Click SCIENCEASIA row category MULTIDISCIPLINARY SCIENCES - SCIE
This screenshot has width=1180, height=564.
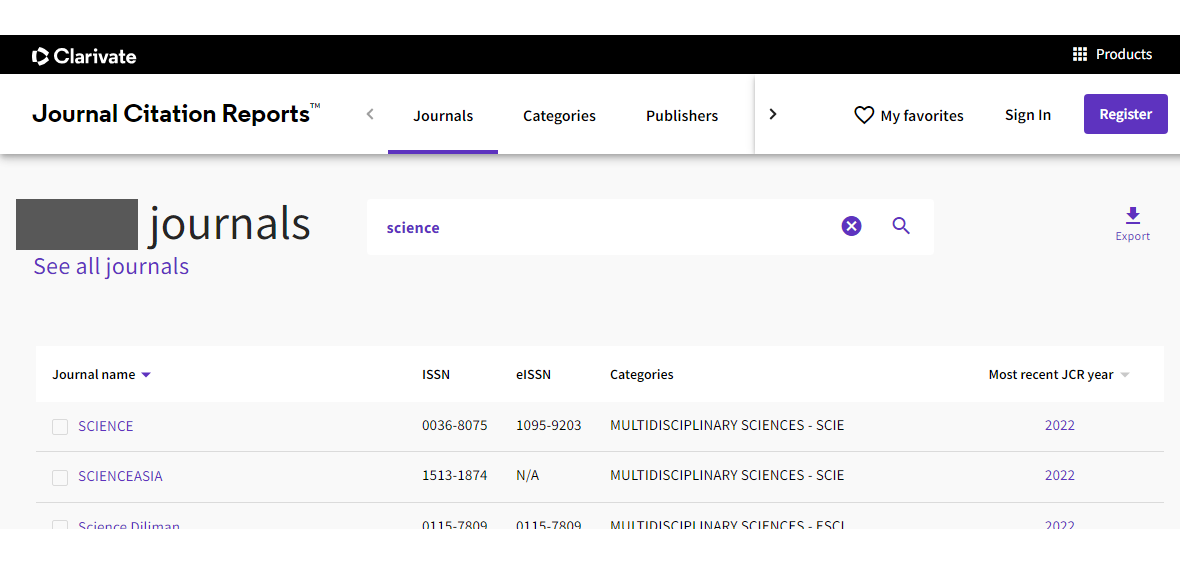coord(727,476)
